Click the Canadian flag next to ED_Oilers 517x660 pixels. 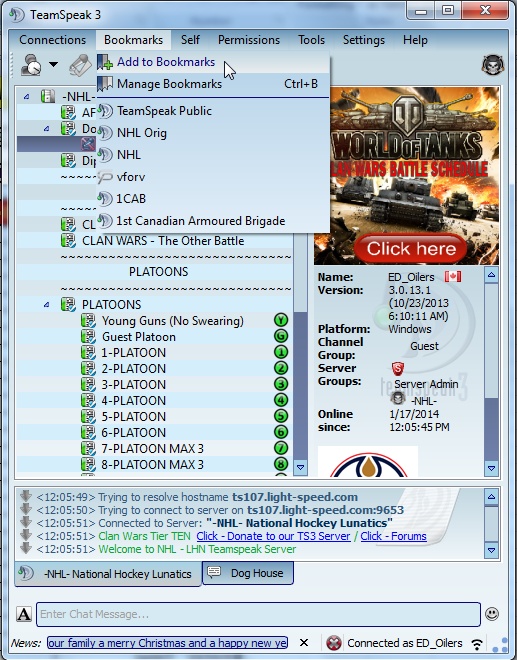point(453,277)
